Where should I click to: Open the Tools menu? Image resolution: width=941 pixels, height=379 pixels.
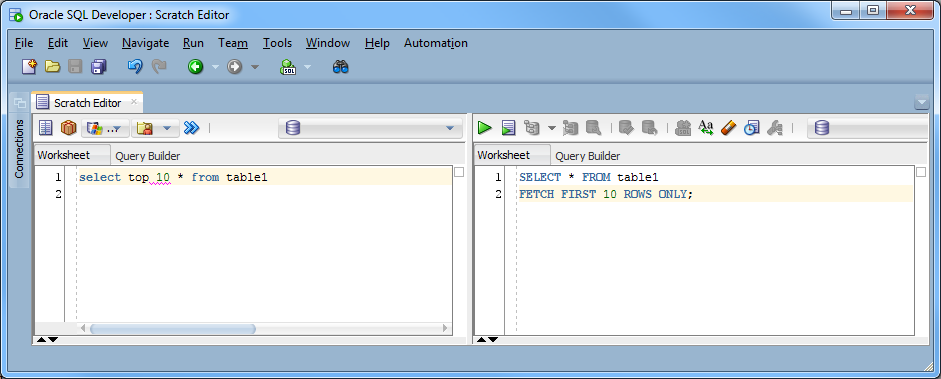point(277,43)
